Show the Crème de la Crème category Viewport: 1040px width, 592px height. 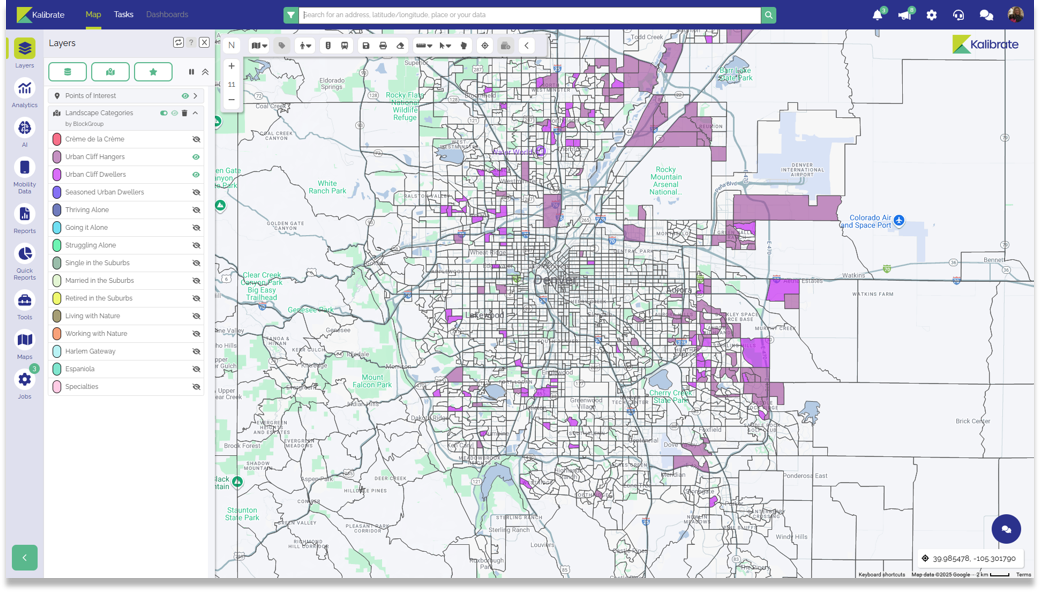point(196,140)
